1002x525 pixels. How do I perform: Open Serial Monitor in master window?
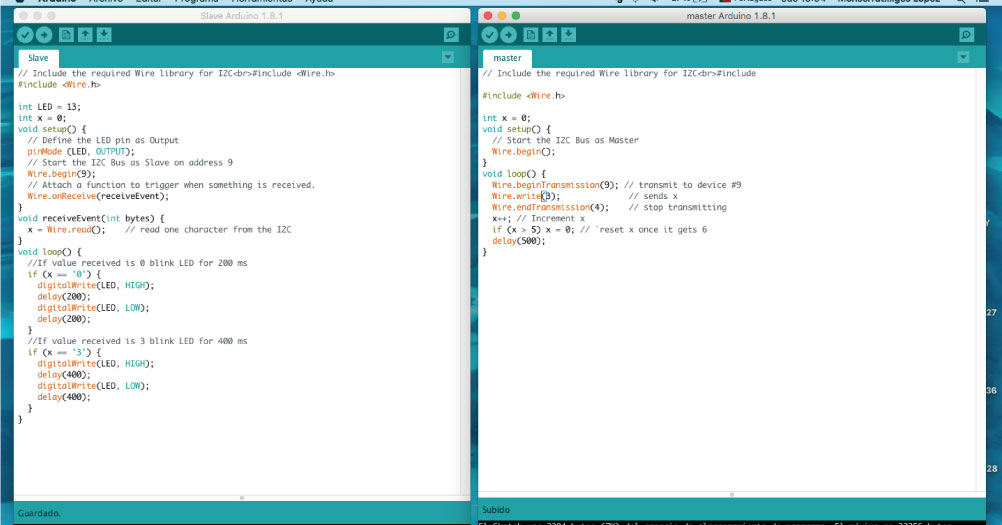coord(966,35)
